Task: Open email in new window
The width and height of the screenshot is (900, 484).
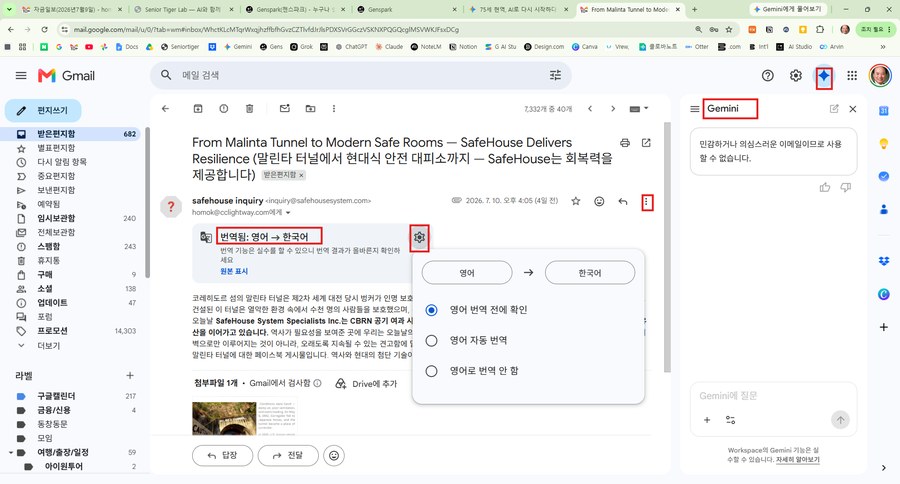Action: 646,143
